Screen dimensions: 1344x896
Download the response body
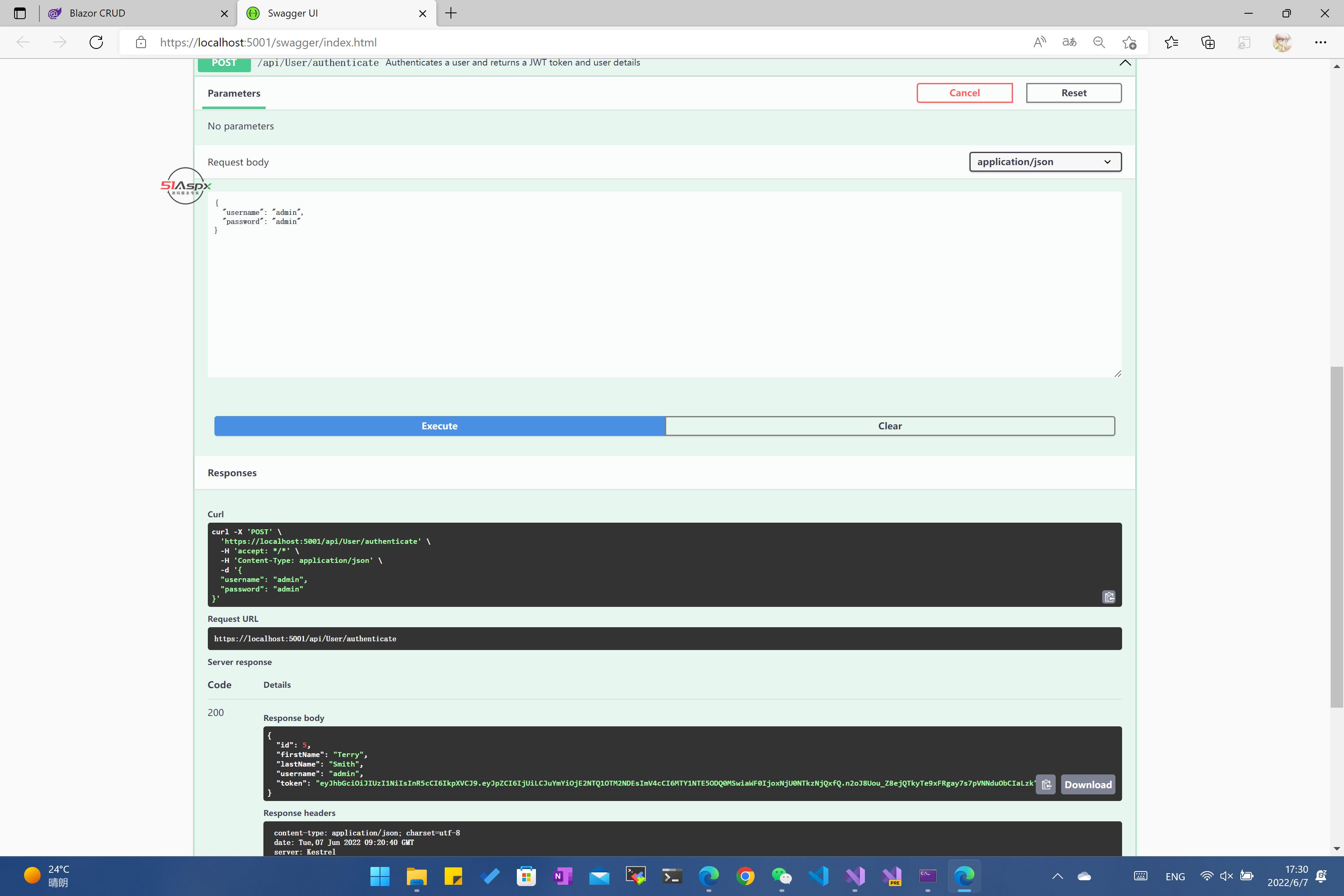[1088, 784]
